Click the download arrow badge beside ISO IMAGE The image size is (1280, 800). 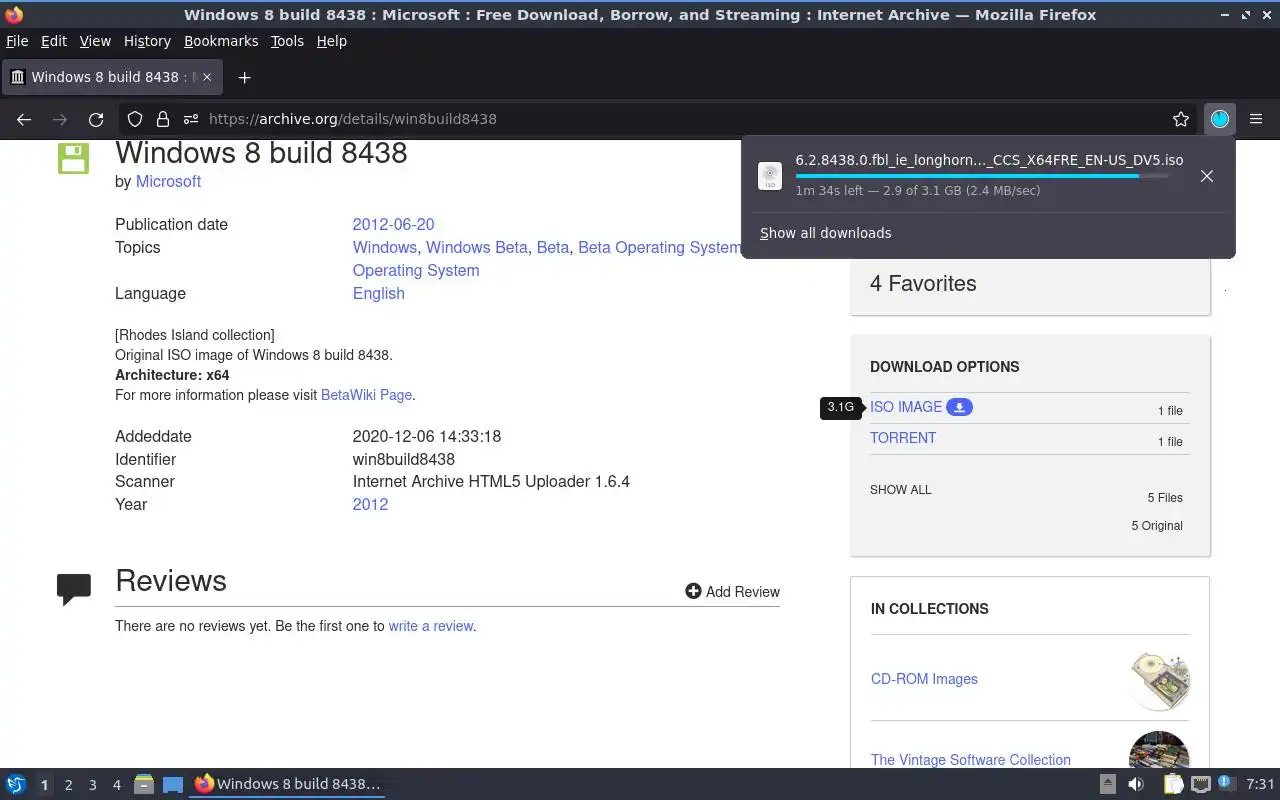click(x=959, y=407)
